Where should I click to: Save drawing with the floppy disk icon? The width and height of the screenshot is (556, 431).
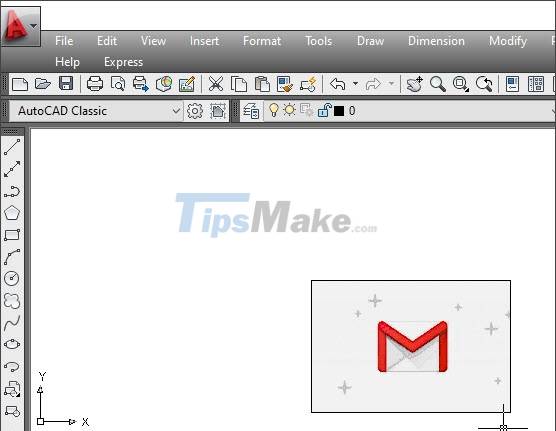66,84
